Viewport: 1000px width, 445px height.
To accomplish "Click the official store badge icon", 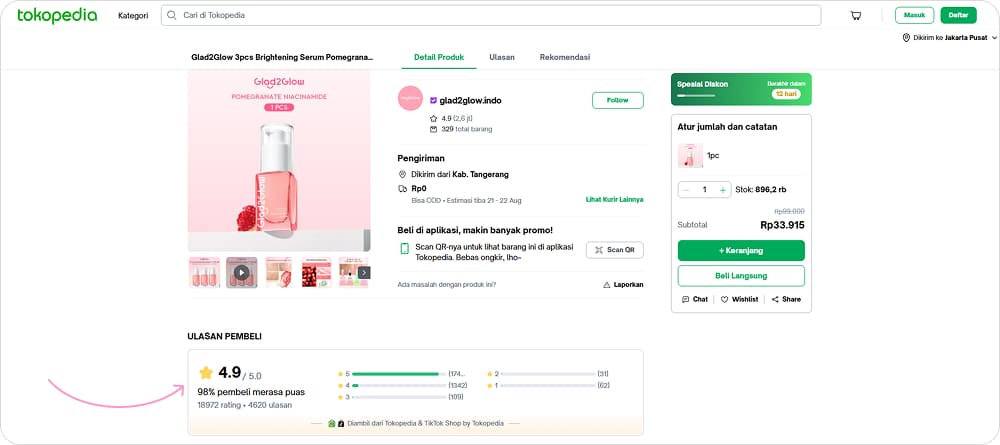I will [433, 100].
